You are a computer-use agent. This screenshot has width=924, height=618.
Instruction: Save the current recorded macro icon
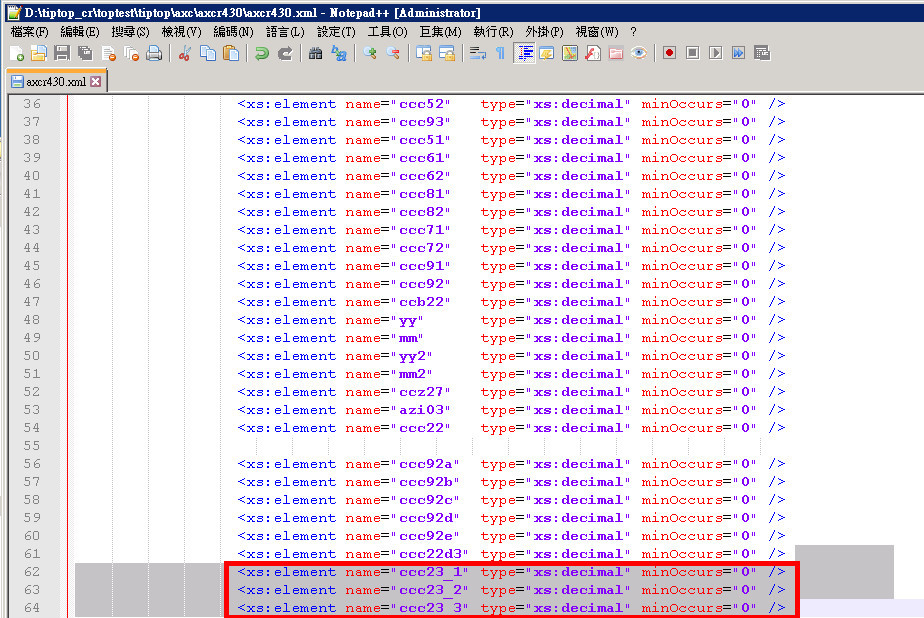pos(762,54)
